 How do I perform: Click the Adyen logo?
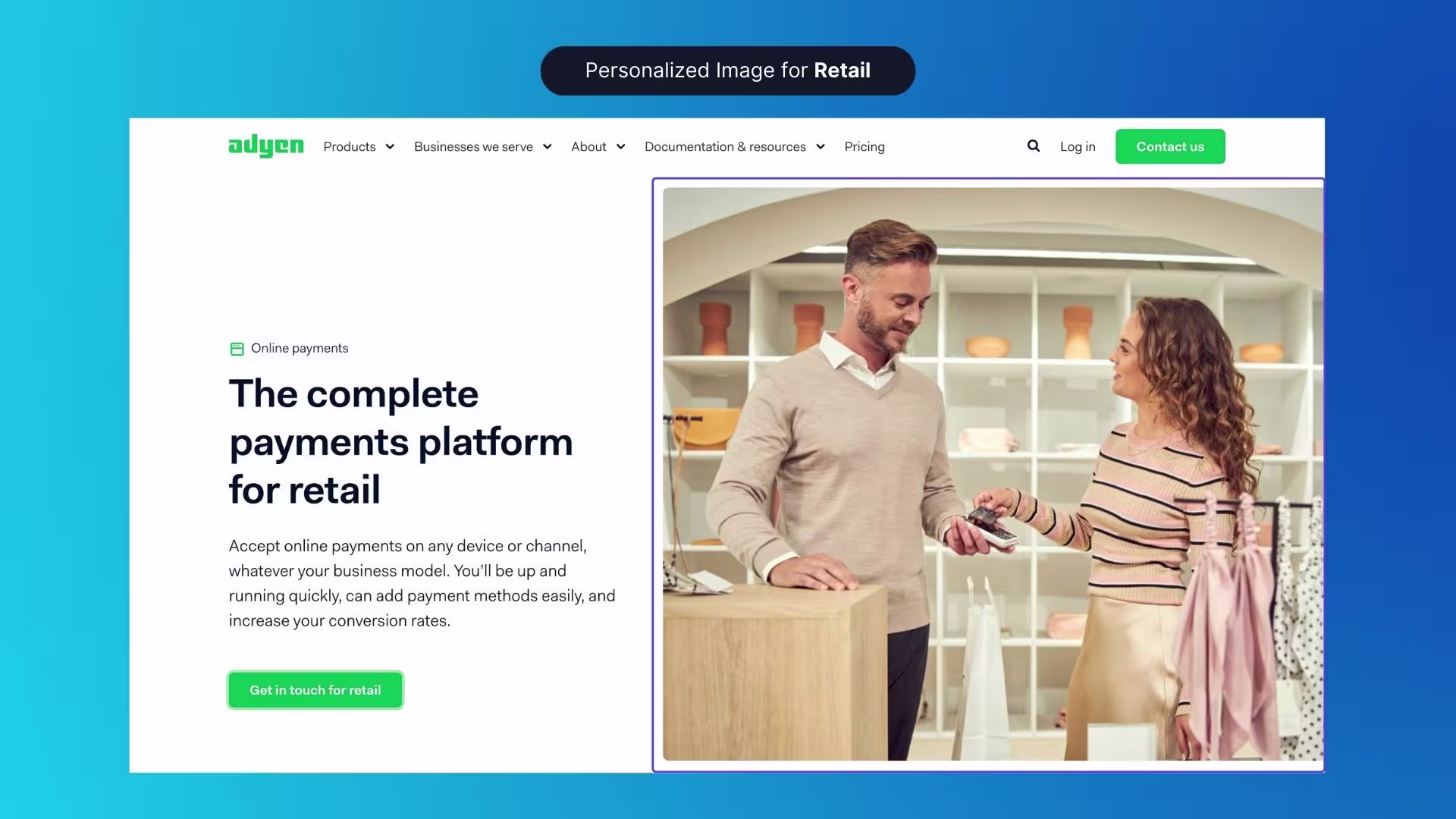266,146
